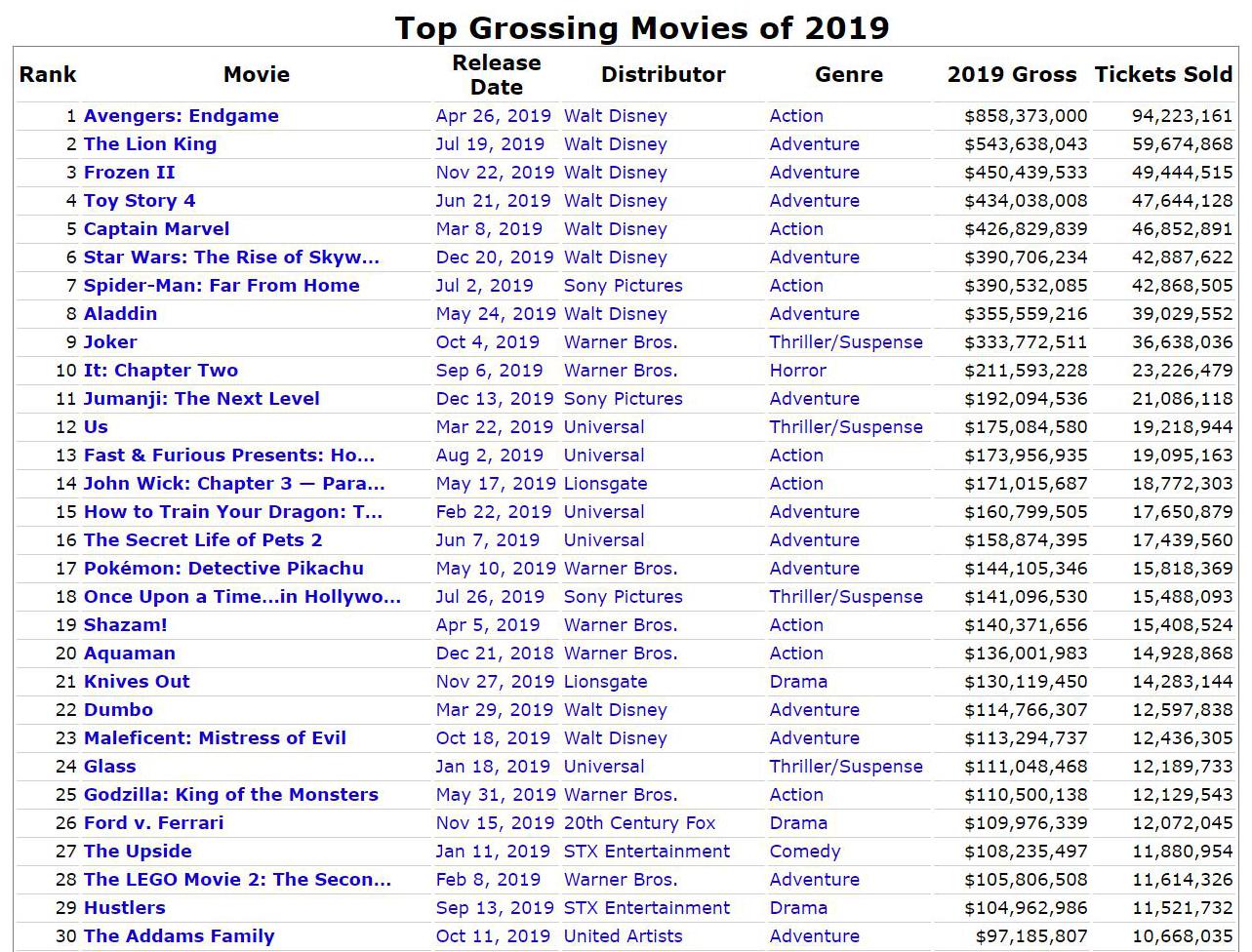The height and width of the screenshot is (952, 1252).
Task: Open the Captain Marvel movie link
Action: (157, 228)
